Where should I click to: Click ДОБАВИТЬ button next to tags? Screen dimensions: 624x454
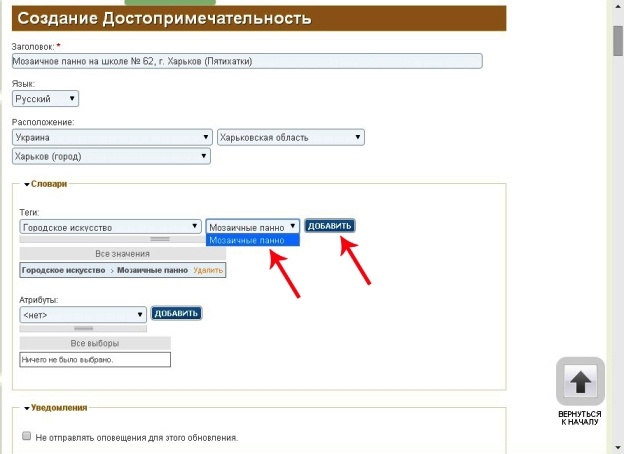(x=330, y=226)
